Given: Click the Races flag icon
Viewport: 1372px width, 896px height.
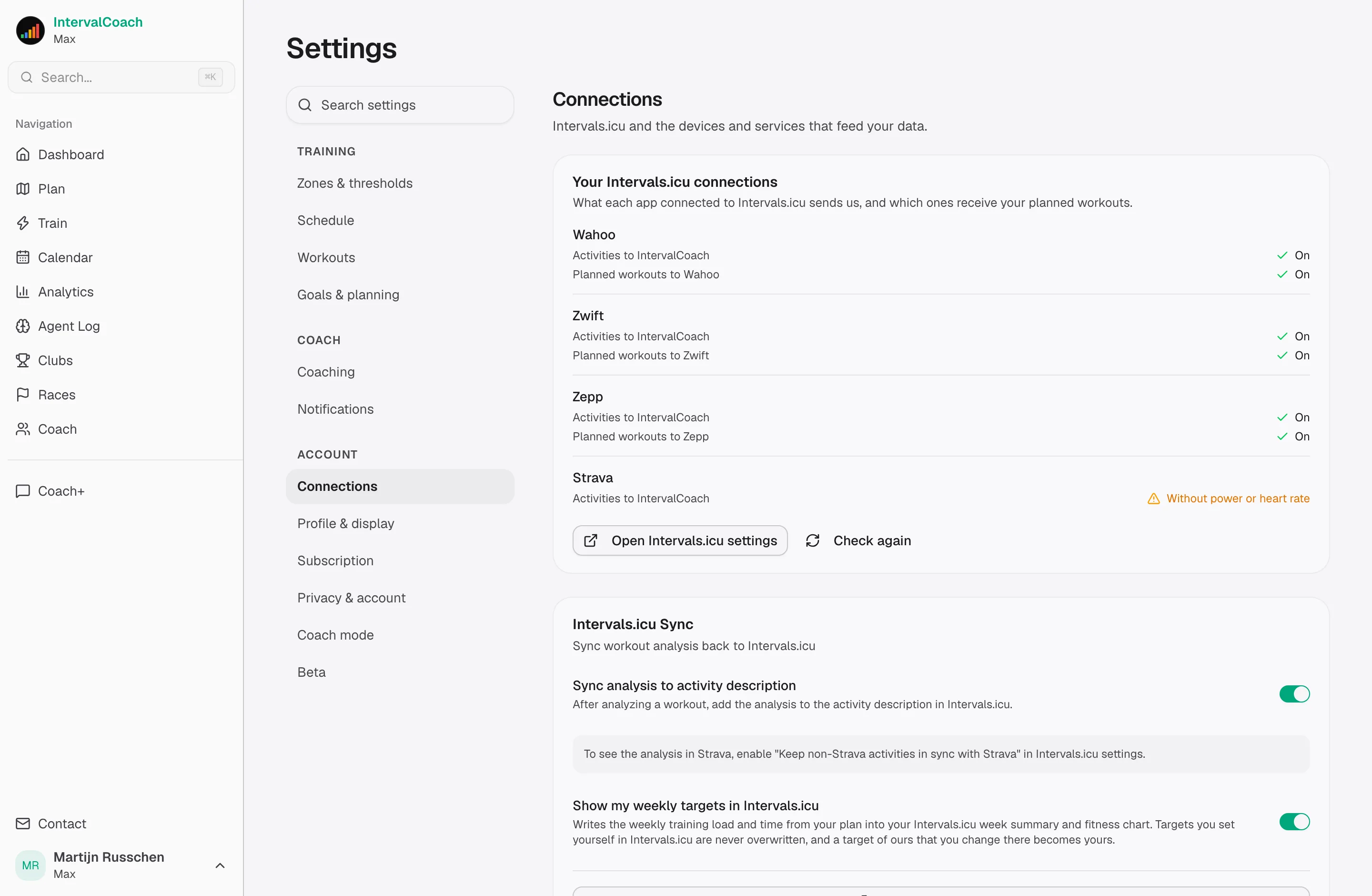Looking at the screenshot, I should 22,394.
